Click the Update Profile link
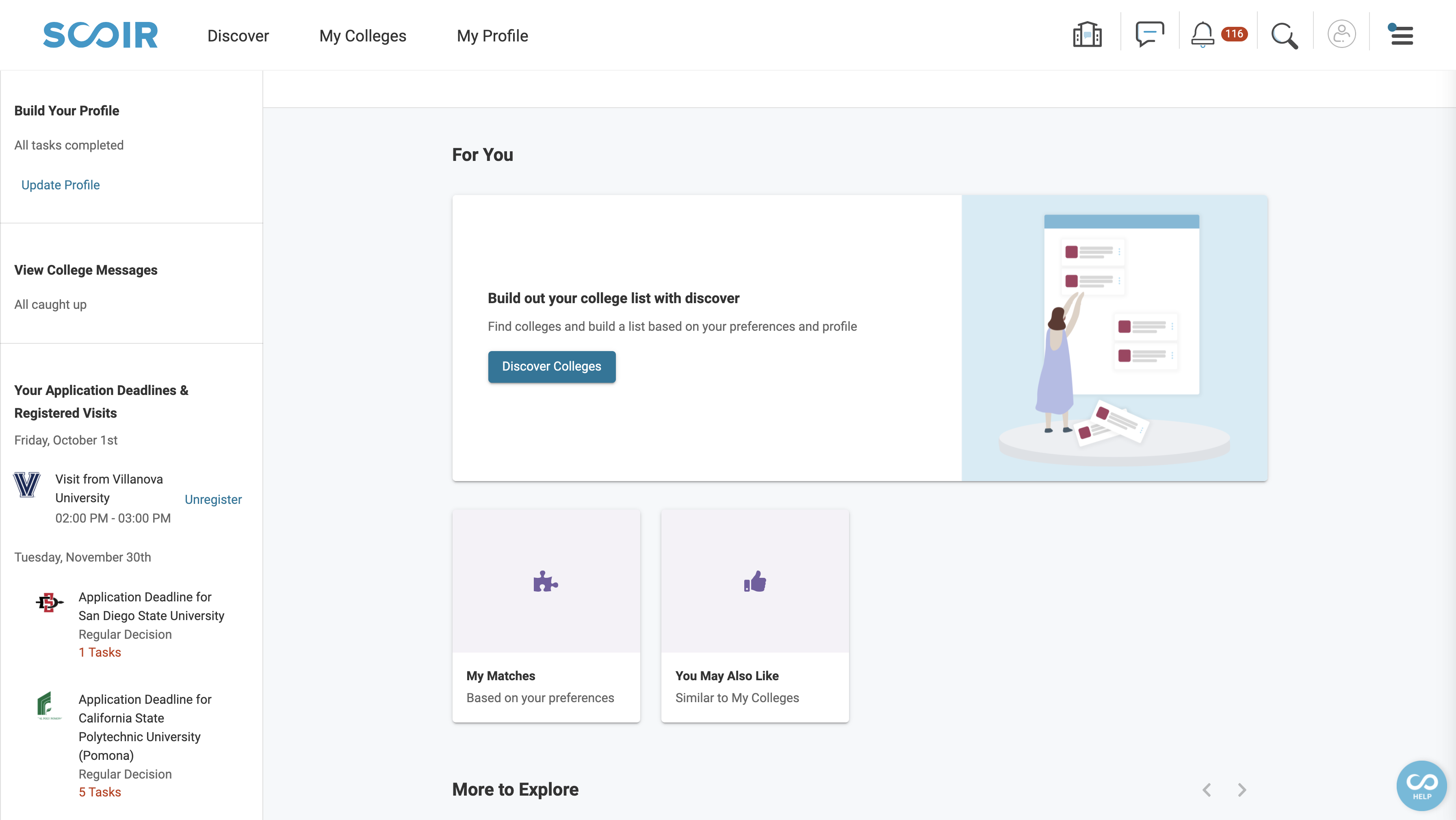This screenshot has width=1456, height=820. (x=61, y=185)
